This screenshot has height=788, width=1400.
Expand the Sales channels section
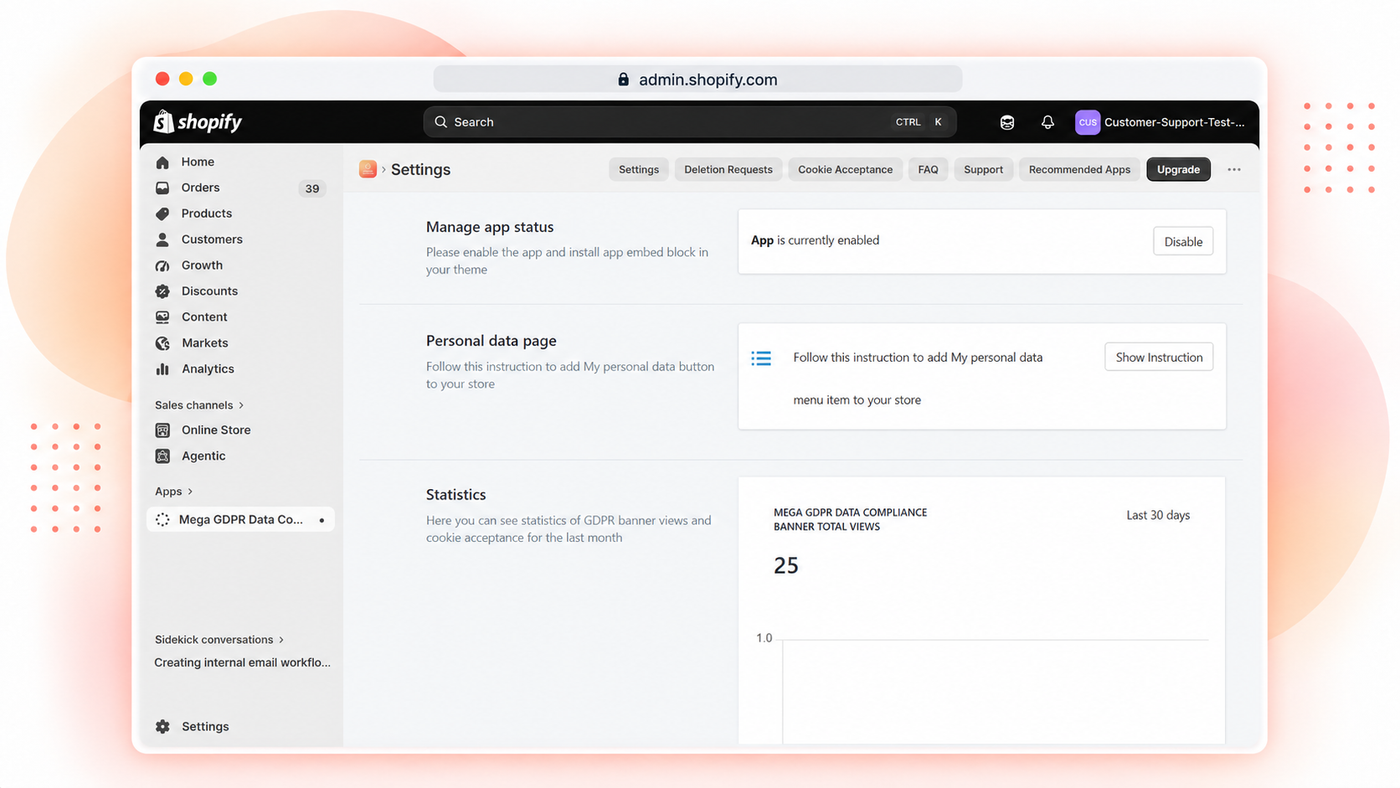click(x=200, y=405)
